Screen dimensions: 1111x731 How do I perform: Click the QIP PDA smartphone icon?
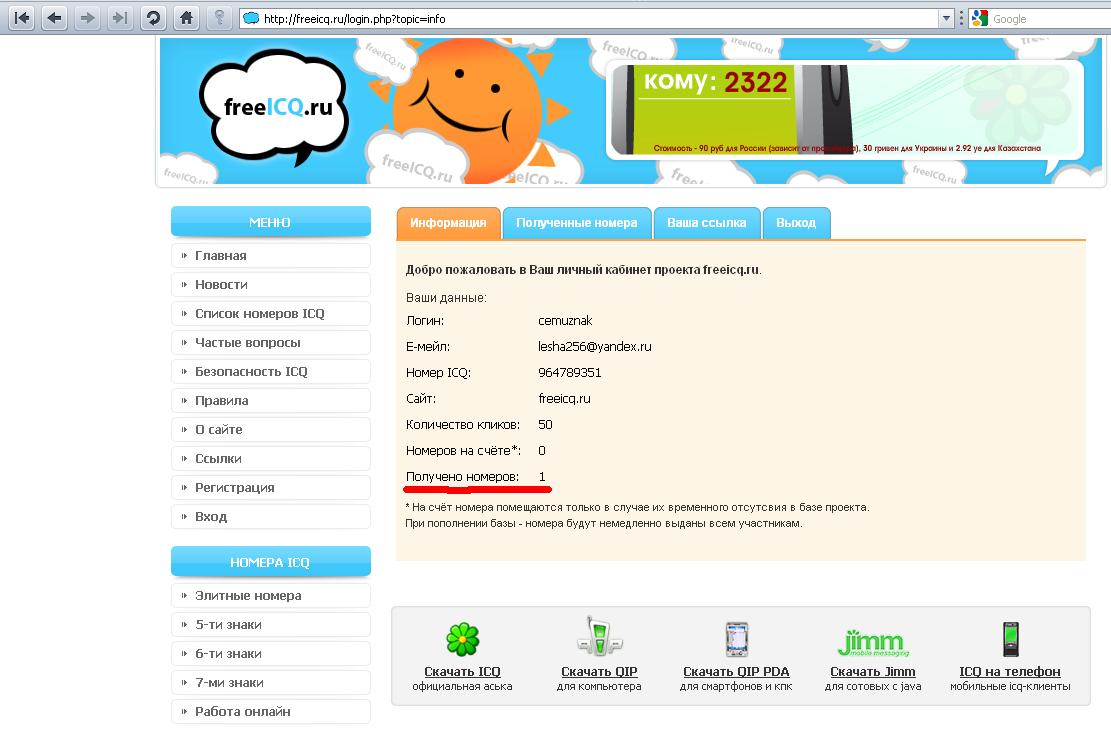737,639
